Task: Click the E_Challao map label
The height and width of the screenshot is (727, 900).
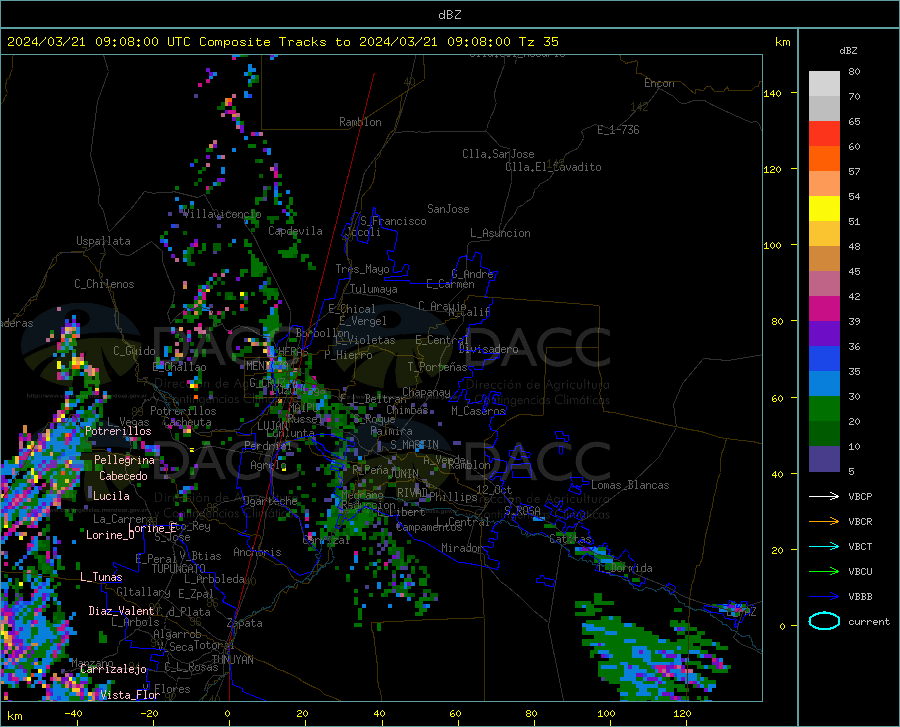Action: 179,367
